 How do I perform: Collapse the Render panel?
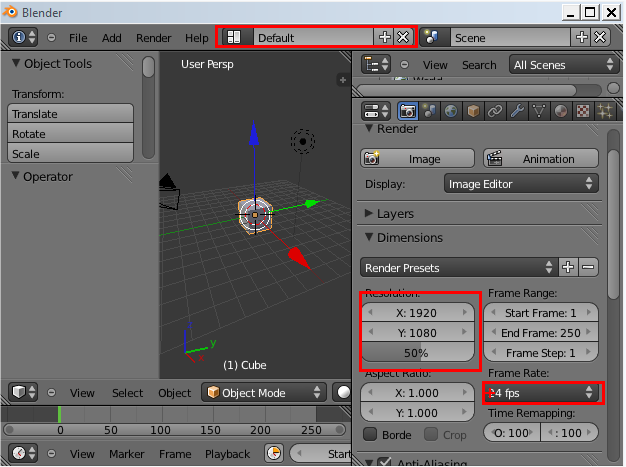coord(369,129)
